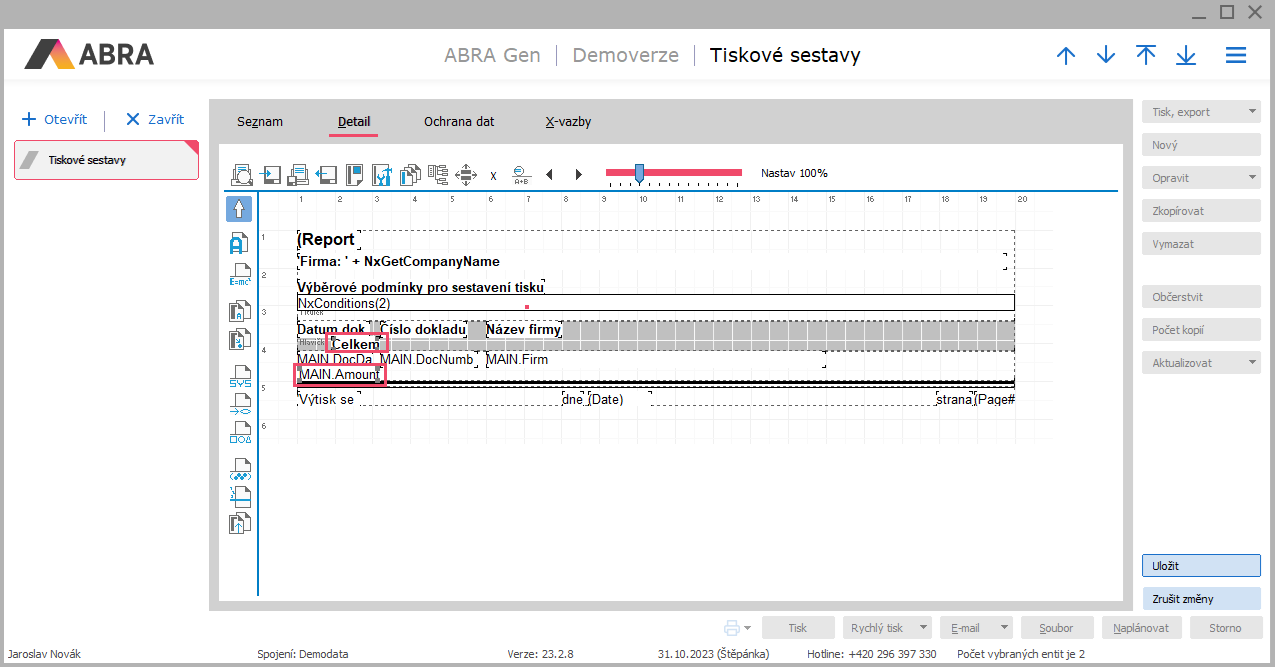Click the Zrušit změny button
Viewport: 1275px width, 667px height.
(1201, 599)
